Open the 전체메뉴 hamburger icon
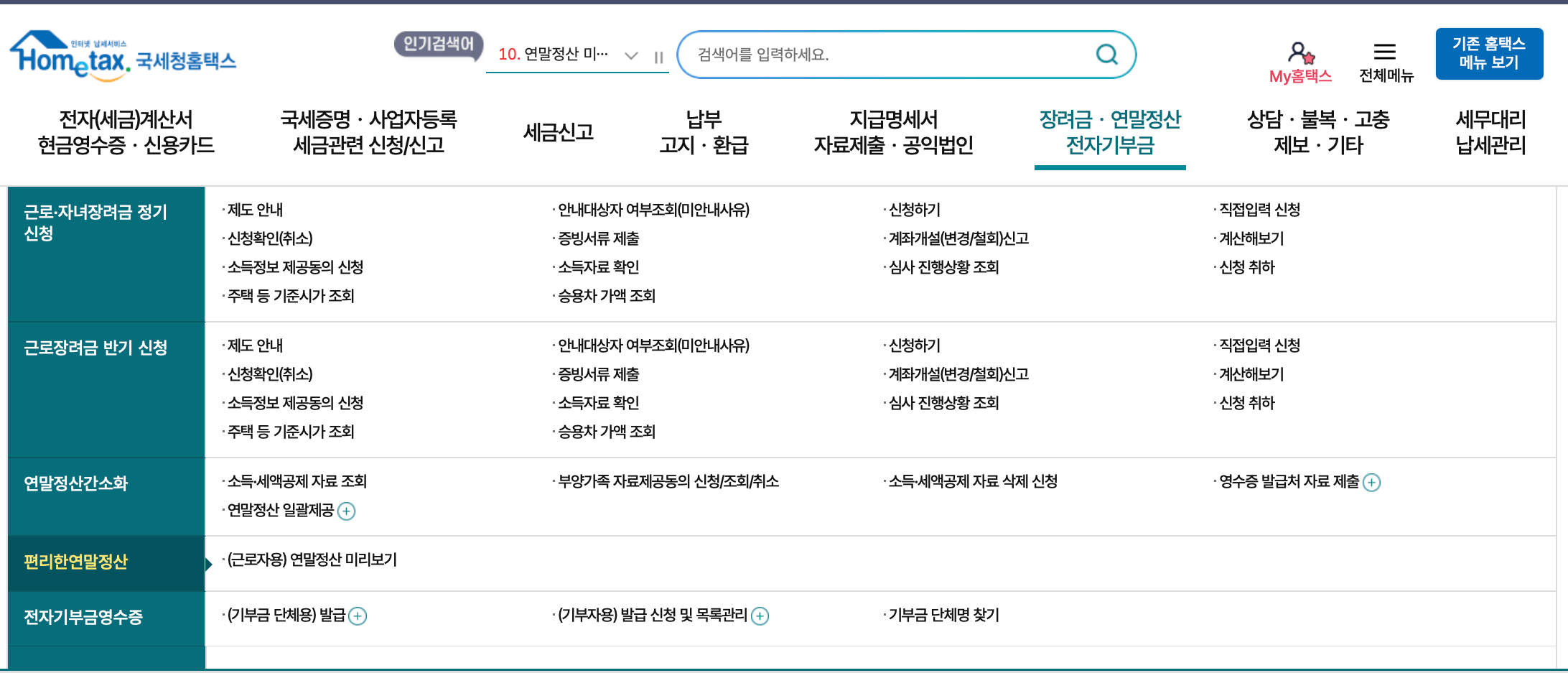Viewport: 1568px width, 673px height. (x=1383, y=52)
